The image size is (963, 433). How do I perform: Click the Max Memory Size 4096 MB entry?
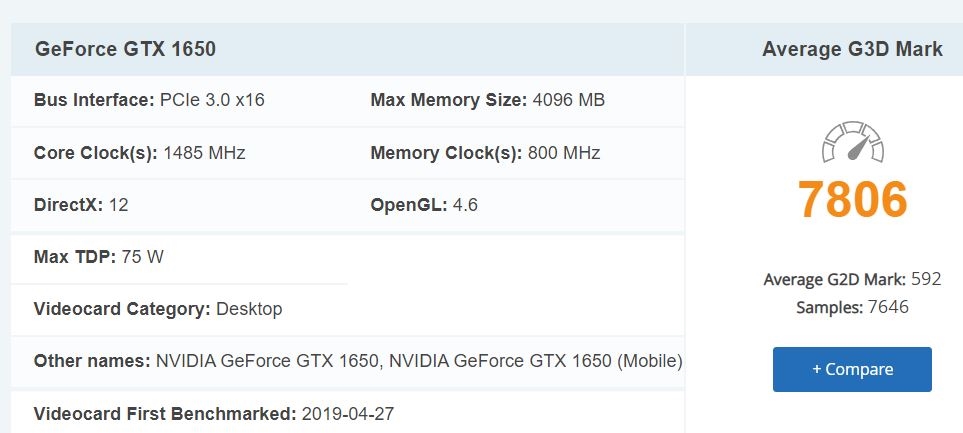[x=487, y=100]
